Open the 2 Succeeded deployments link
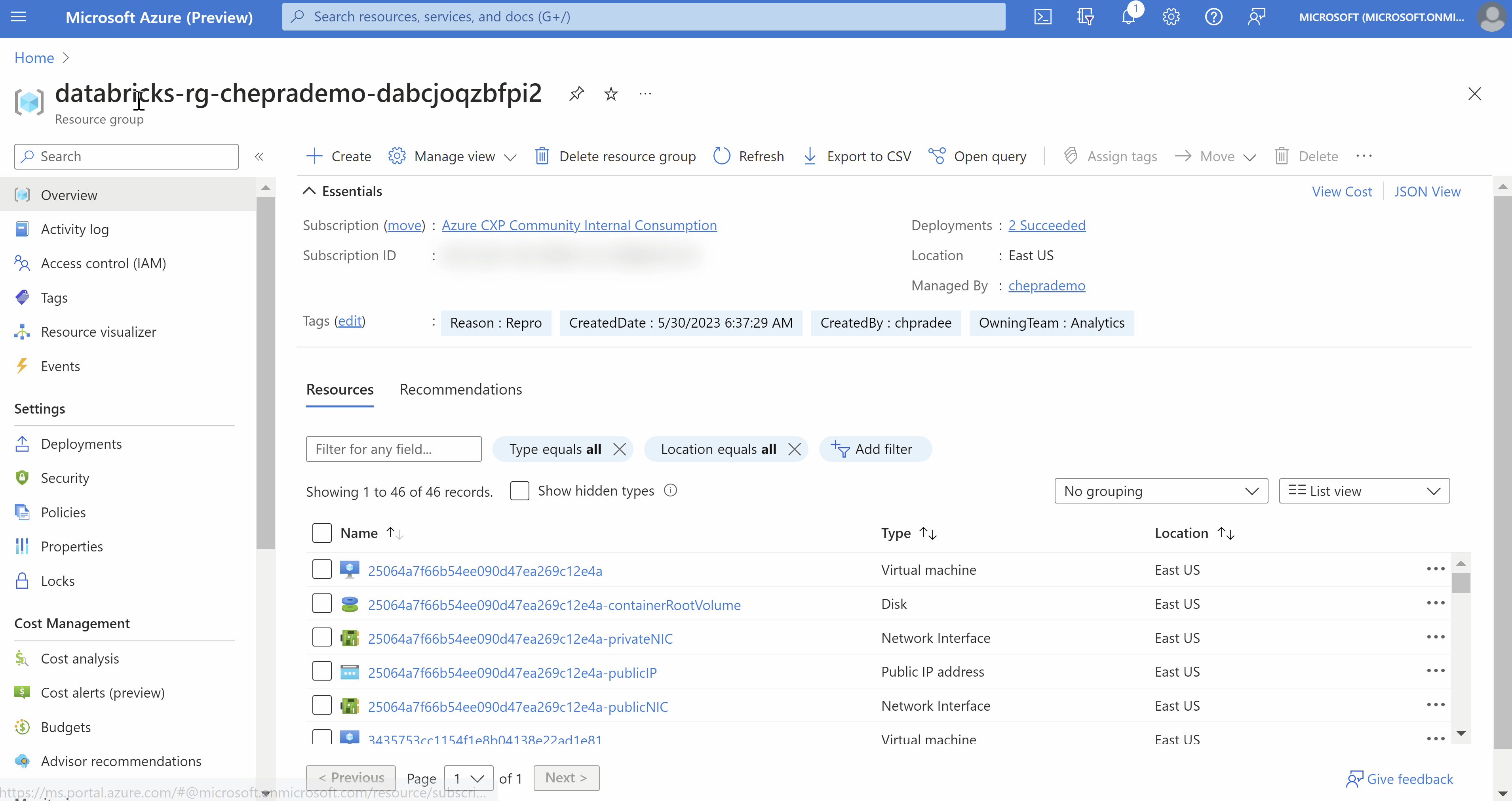The height and width of the screenshot is (801, 1512). tap(1046, 225)
